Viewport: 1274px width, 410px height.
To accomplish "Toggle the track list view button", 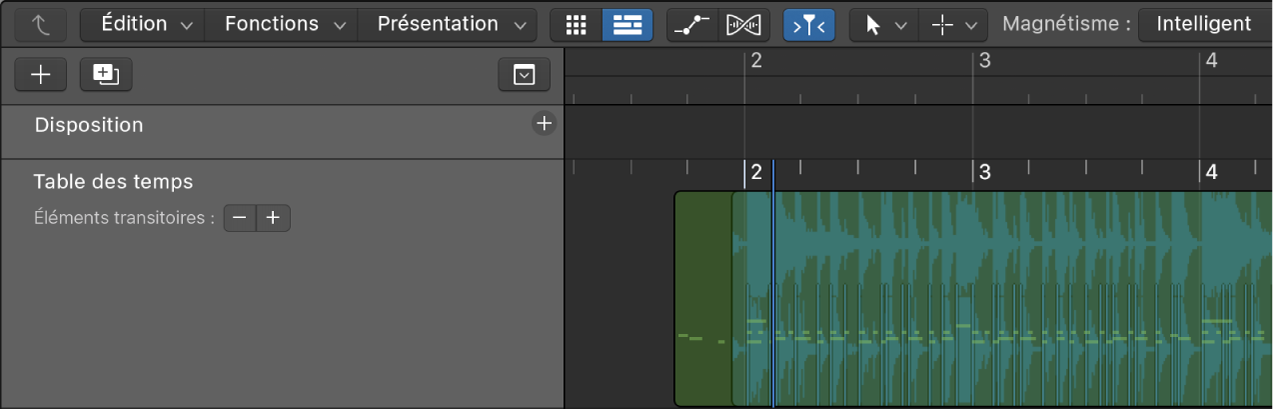I will pos(627,25).
